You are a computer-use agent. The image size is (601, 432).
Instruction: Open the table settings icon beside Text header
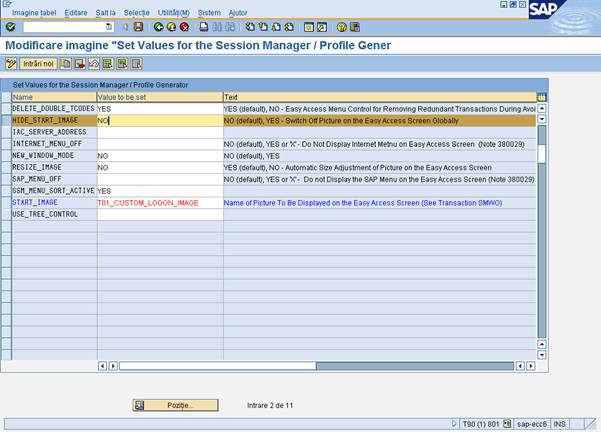tap(542, 97)
